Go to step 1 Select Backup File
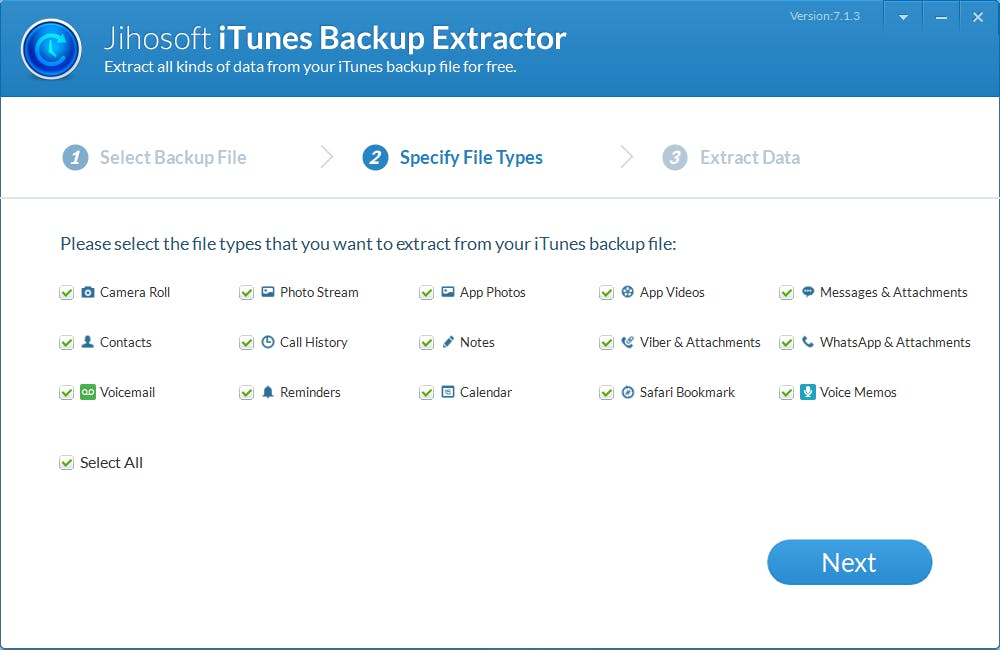The image size is (1000, 650). (154, 157)
